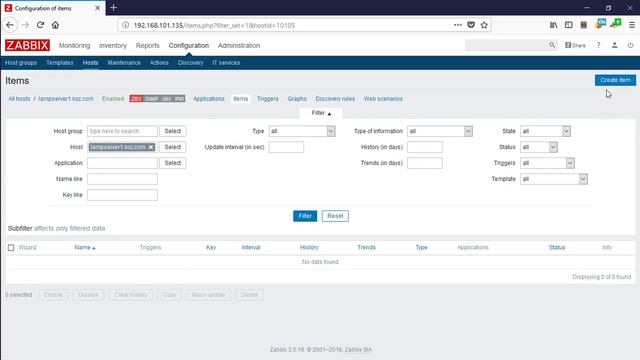The width and height of the screenshot is (640, 360).
Task: Go to the Maintenance submenu
Action: [x=124, y=62]
